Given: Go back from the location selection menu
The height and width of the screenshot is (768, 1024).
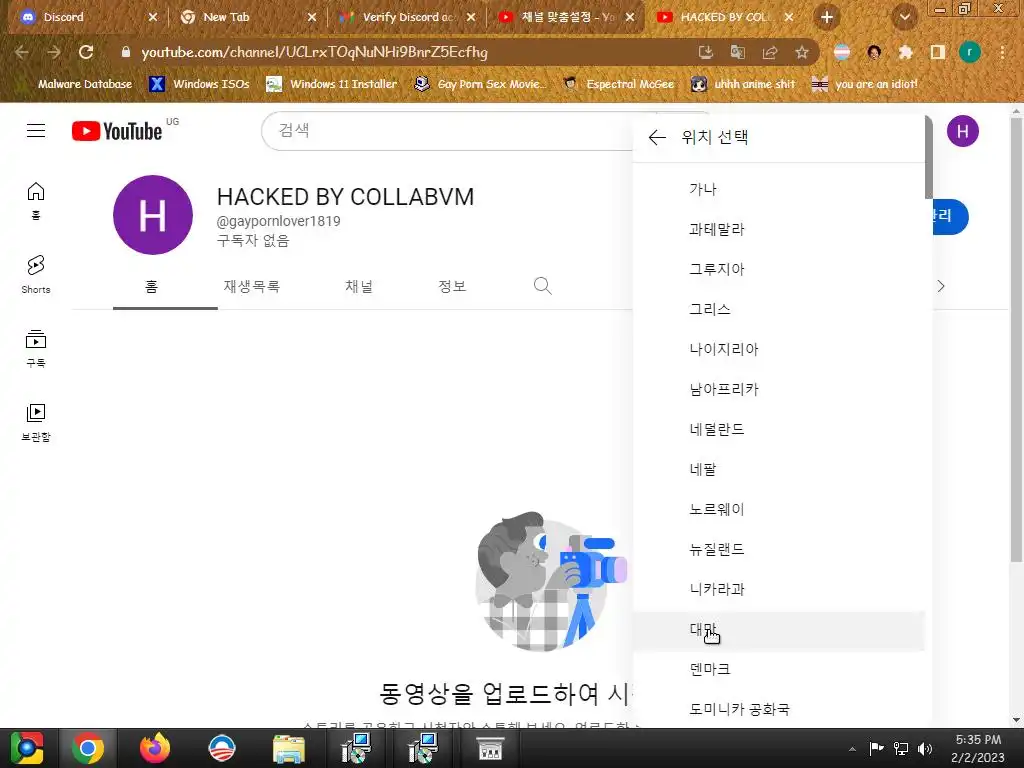Looking at the screenshot, I should (657, 137).
